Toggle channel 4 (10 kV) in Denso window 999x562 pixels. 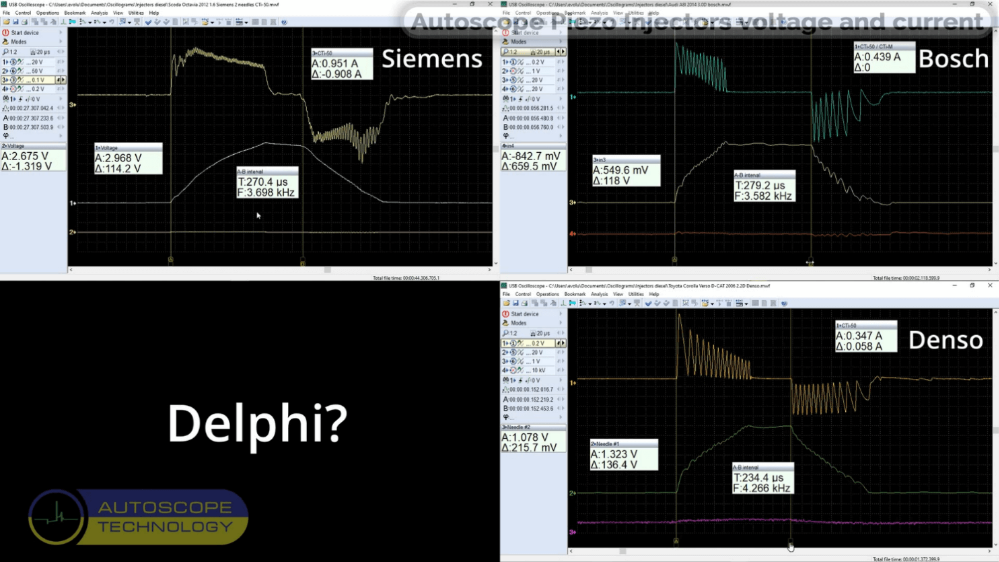click(x=530, y=369)
